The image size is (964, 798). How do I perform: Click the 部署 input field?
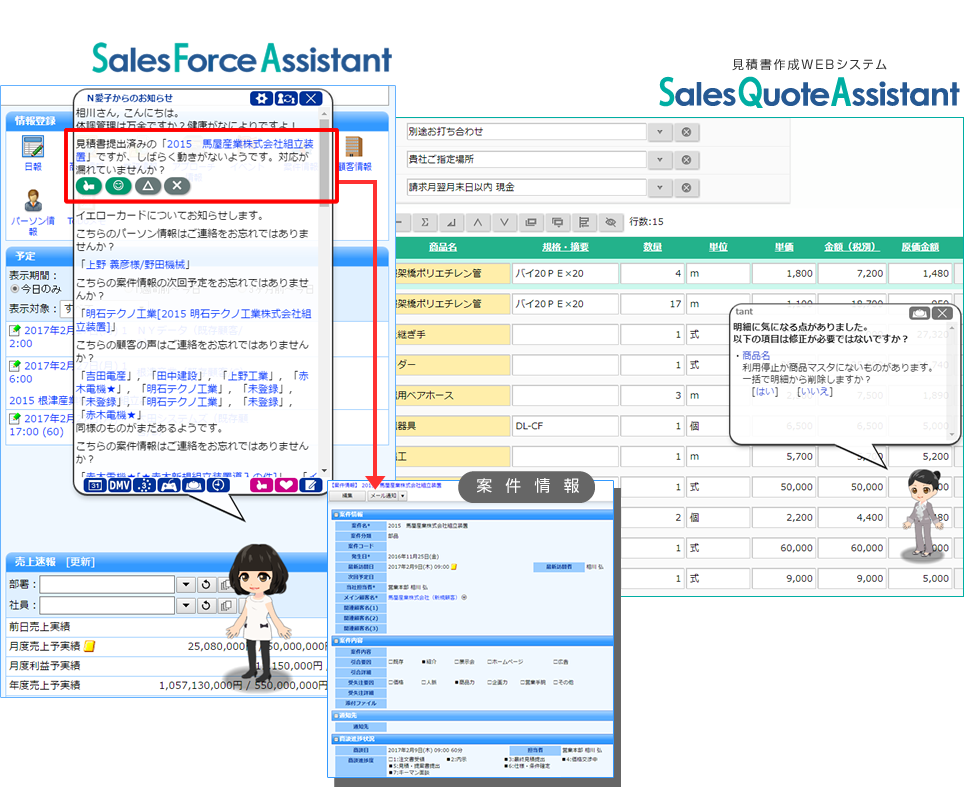[x=108, y=585]
